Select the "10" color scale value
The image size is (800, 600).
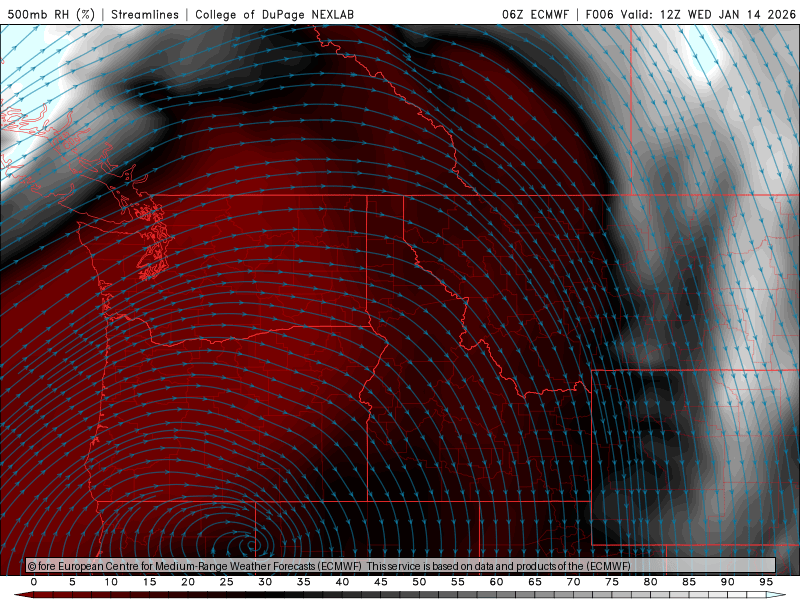(111, 582)
